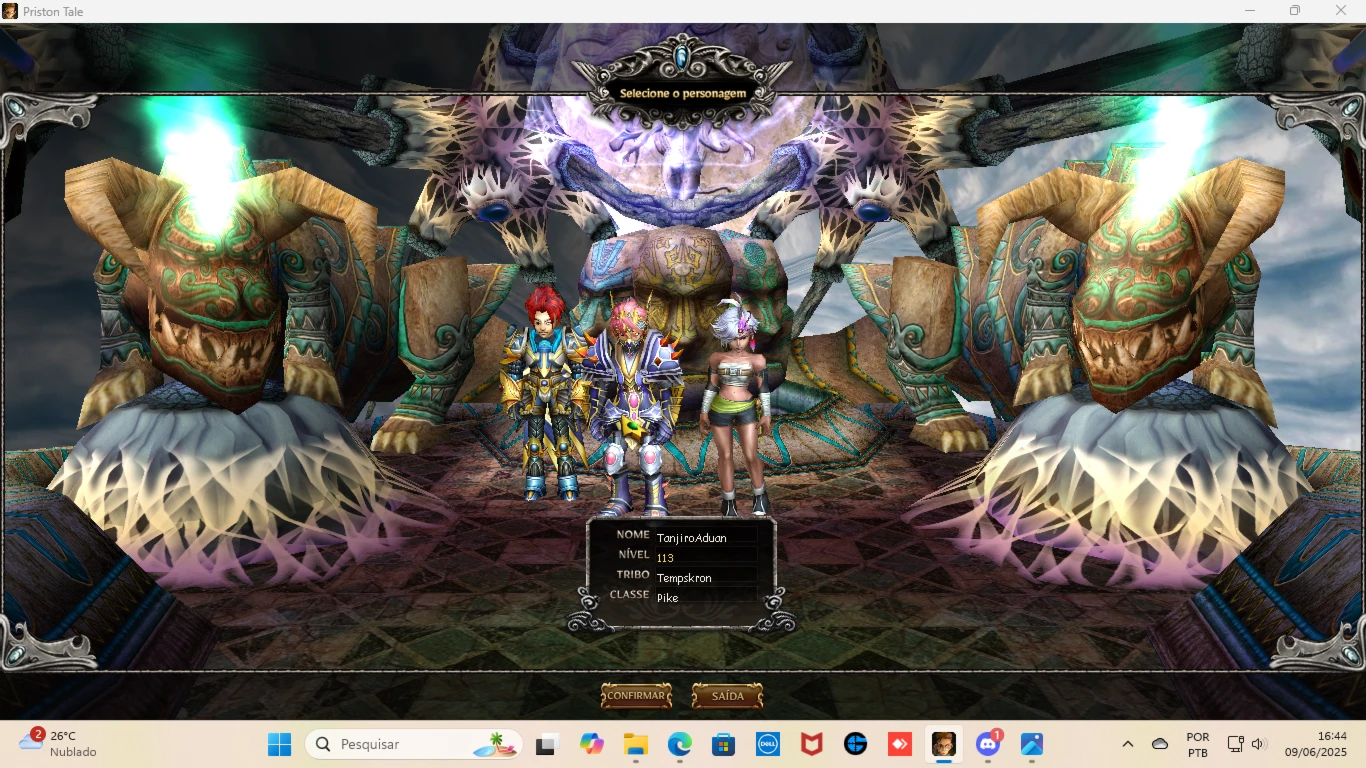Open the Windows Start menu
Image resolution: width=1366 pixels, height=768 pixels.
pyautogui.click(x=280, y=744)
